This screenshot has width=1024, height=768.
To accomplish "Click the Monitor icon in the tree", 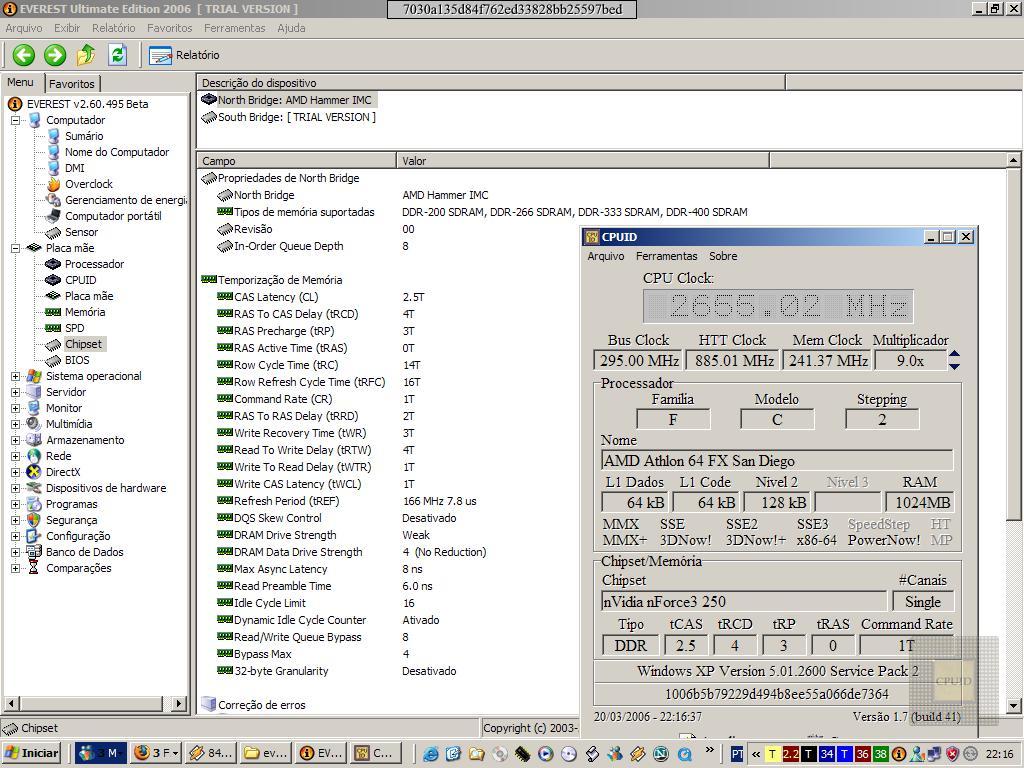I will [x=34, y=408].
